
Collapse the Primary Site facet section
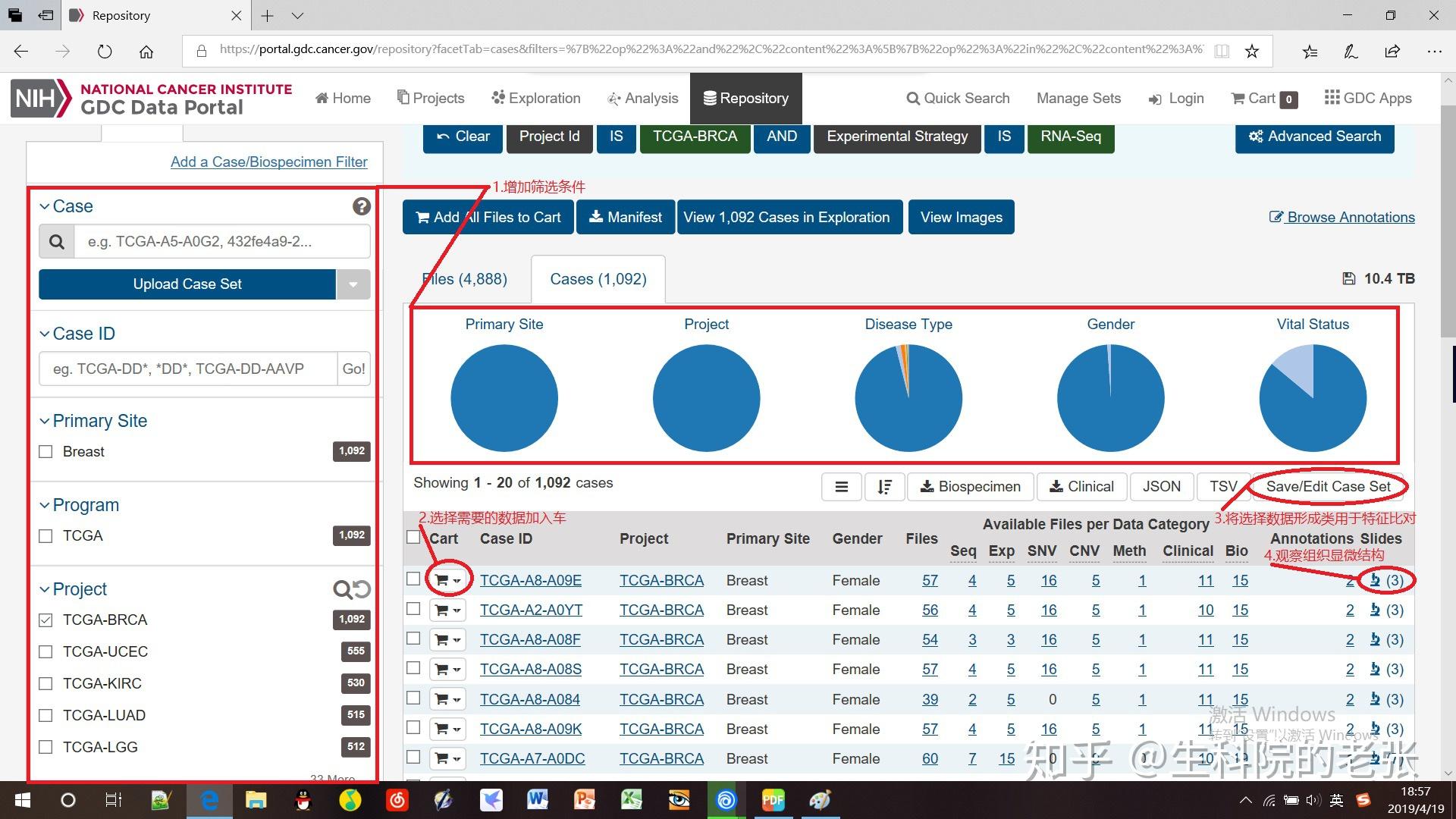click(45, 421)
